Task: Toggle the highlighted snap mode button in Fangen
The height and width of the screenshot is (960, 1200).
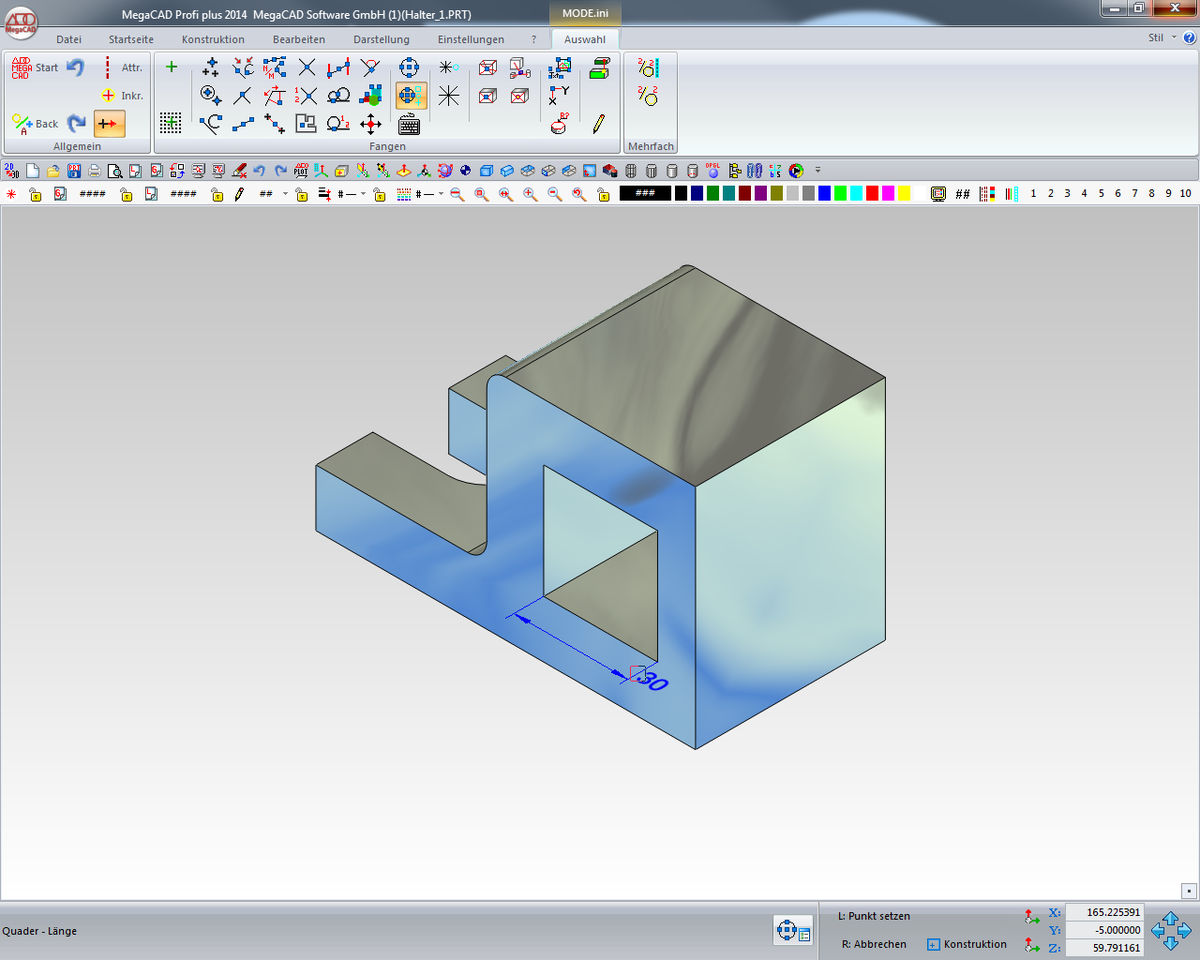Action: coord(410,96)
